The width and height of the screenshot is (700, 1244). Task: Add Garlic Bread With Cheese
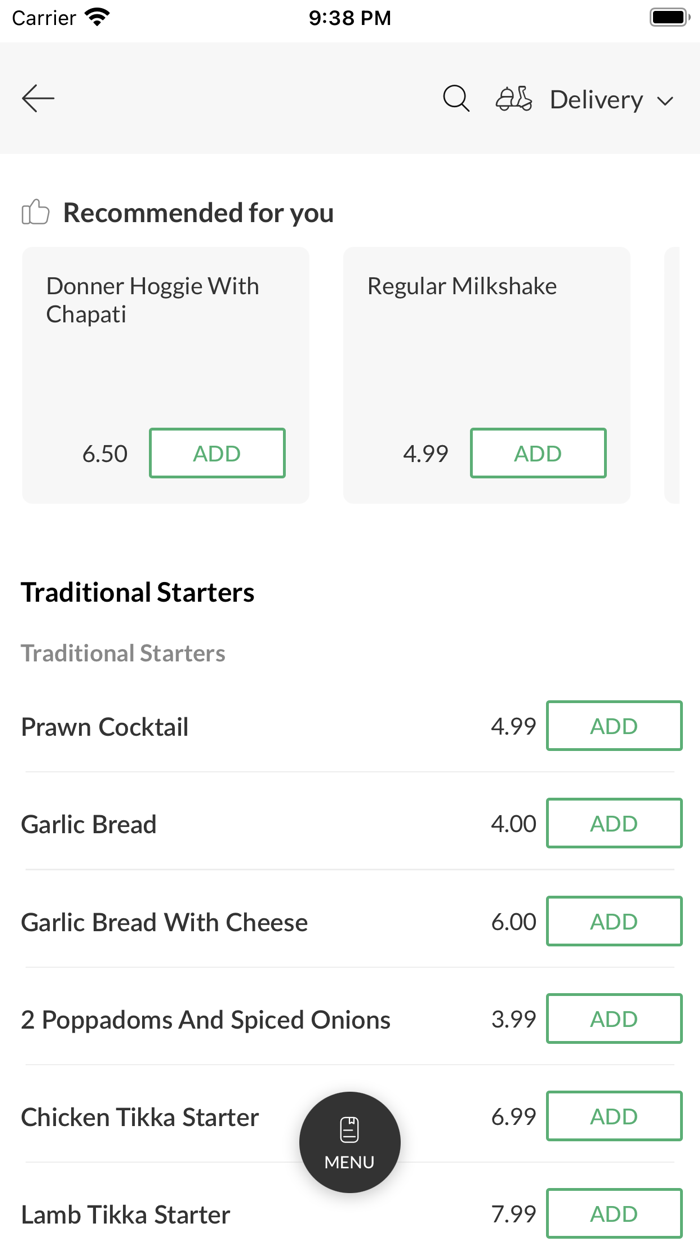(x=614, y=921)
